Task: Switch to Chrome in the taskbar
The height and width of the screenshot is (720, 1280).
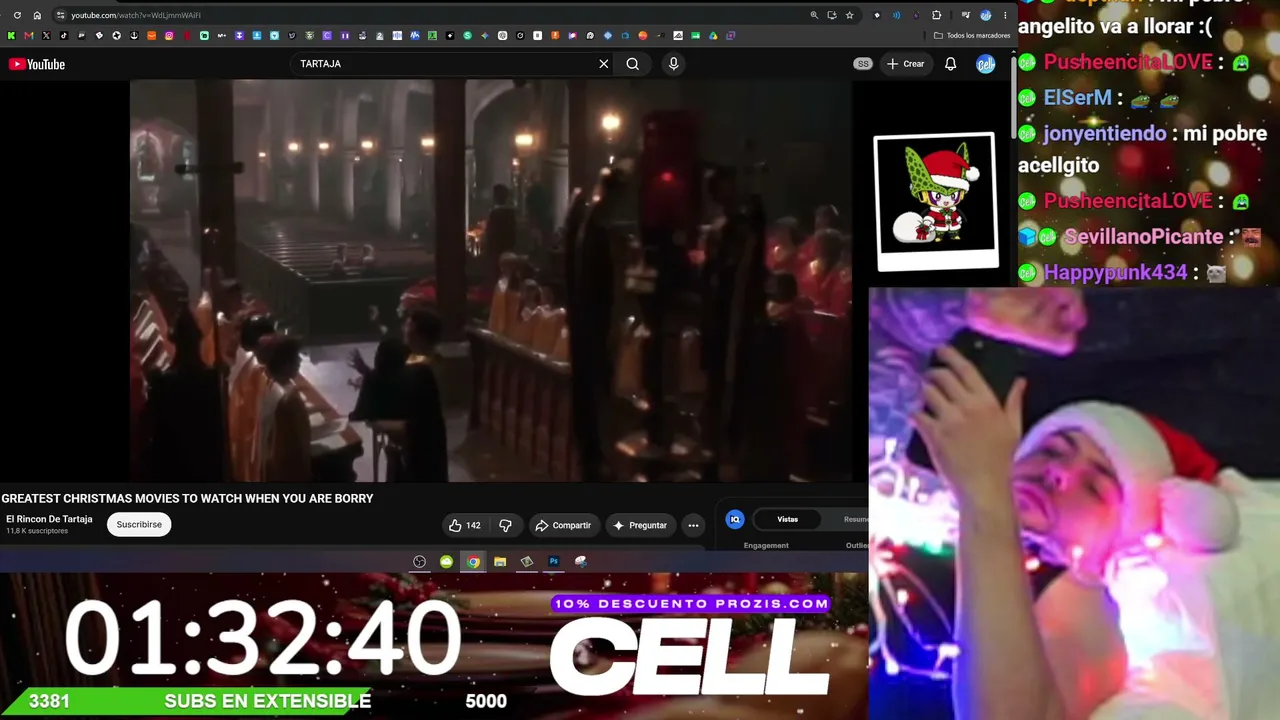Action: (x=473, y=562)
